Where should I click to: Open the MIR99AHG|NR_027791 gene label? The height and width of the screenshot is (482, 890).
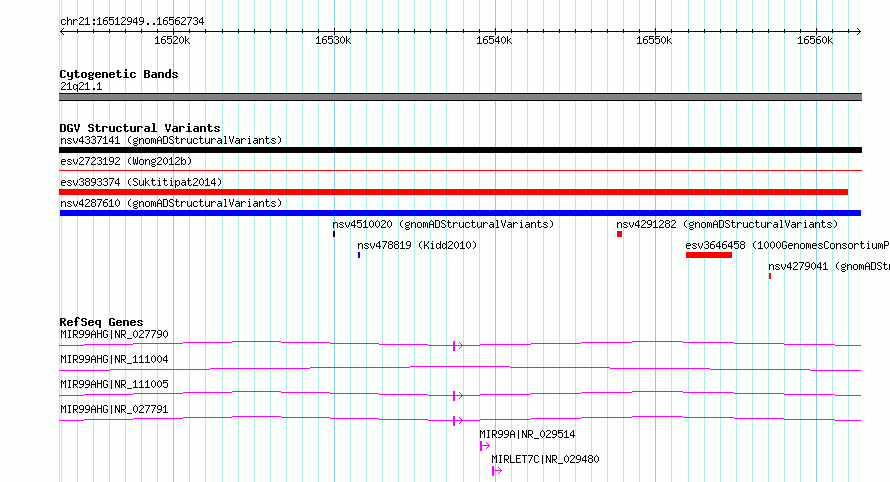click(x=114, y=409)
